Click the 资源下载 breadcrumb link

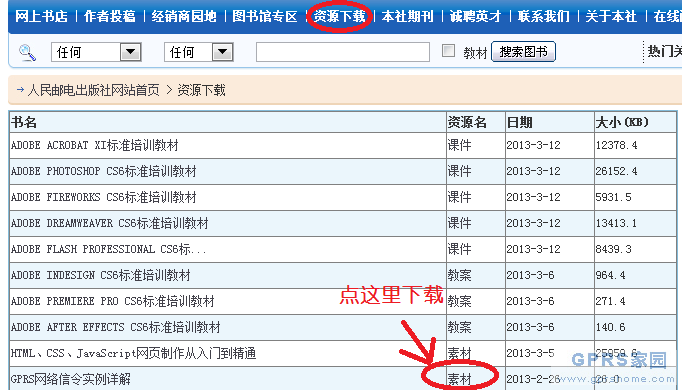point(201,90)
